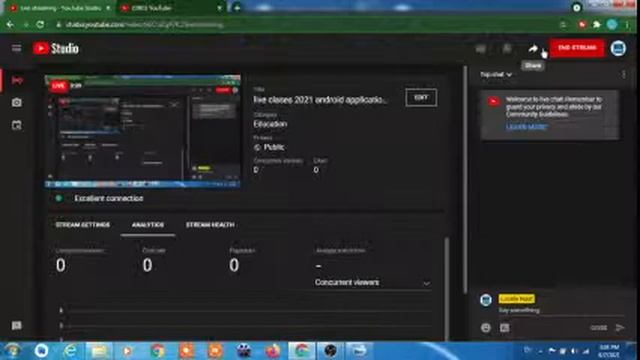Open the Chrome profile avatar

[612, 24]
